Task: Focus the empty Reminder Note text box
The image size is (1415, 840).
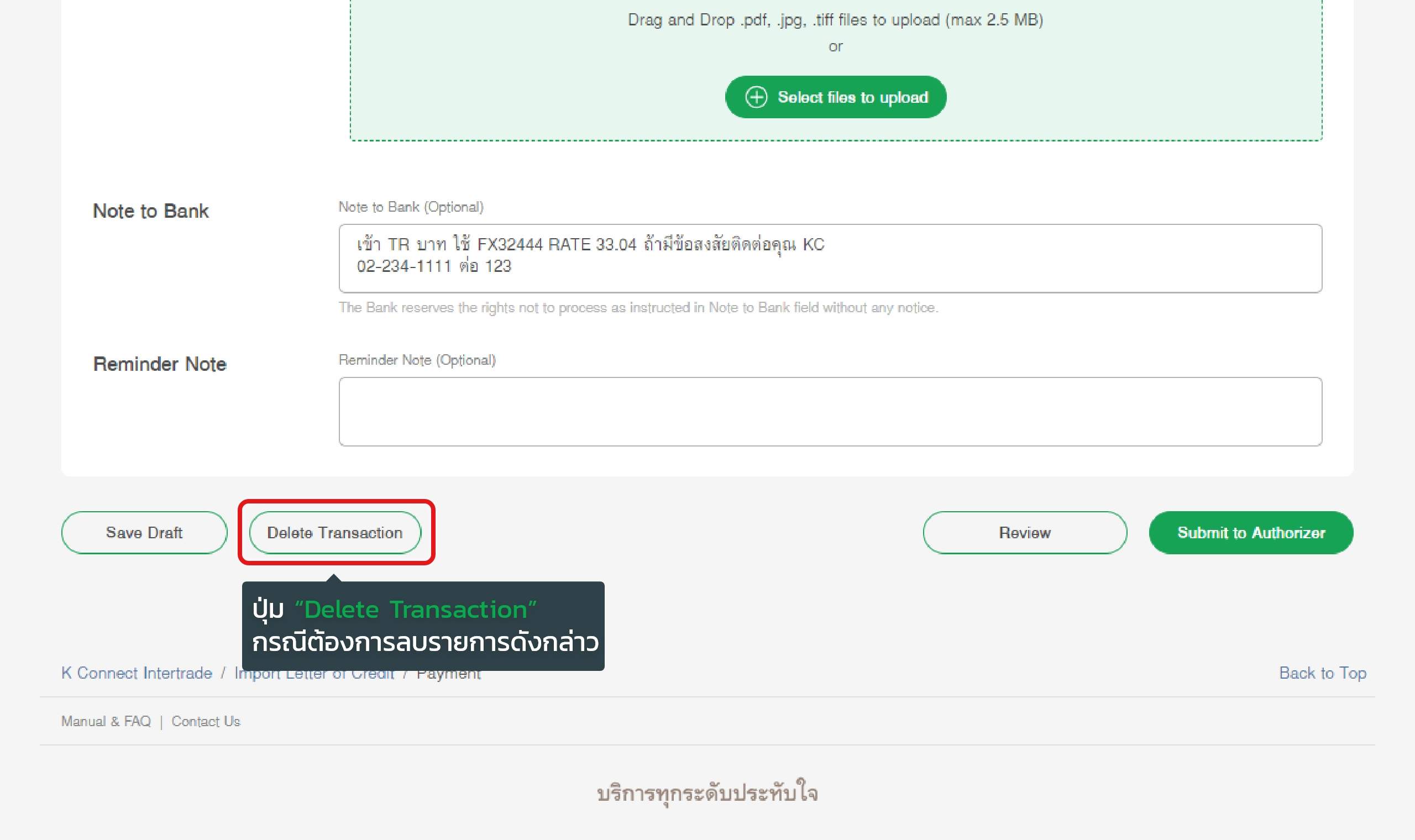Action: 830,412
